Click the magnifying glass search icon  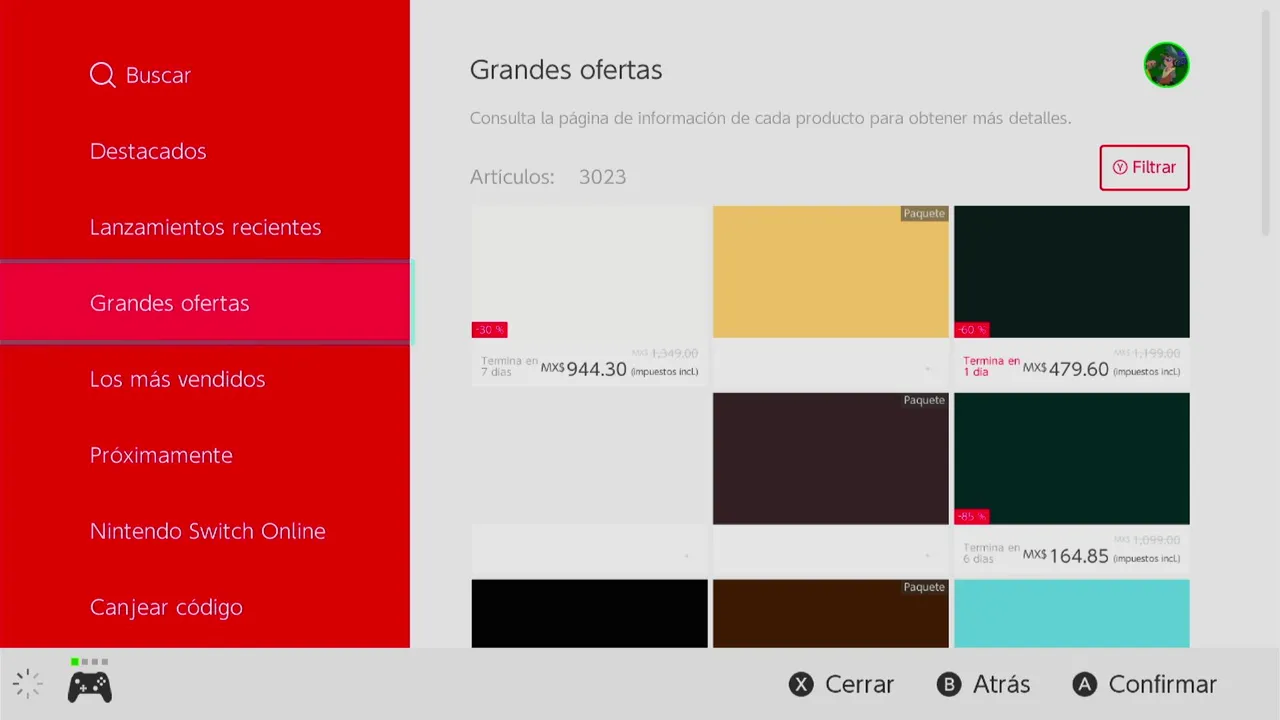click(102, 75)
